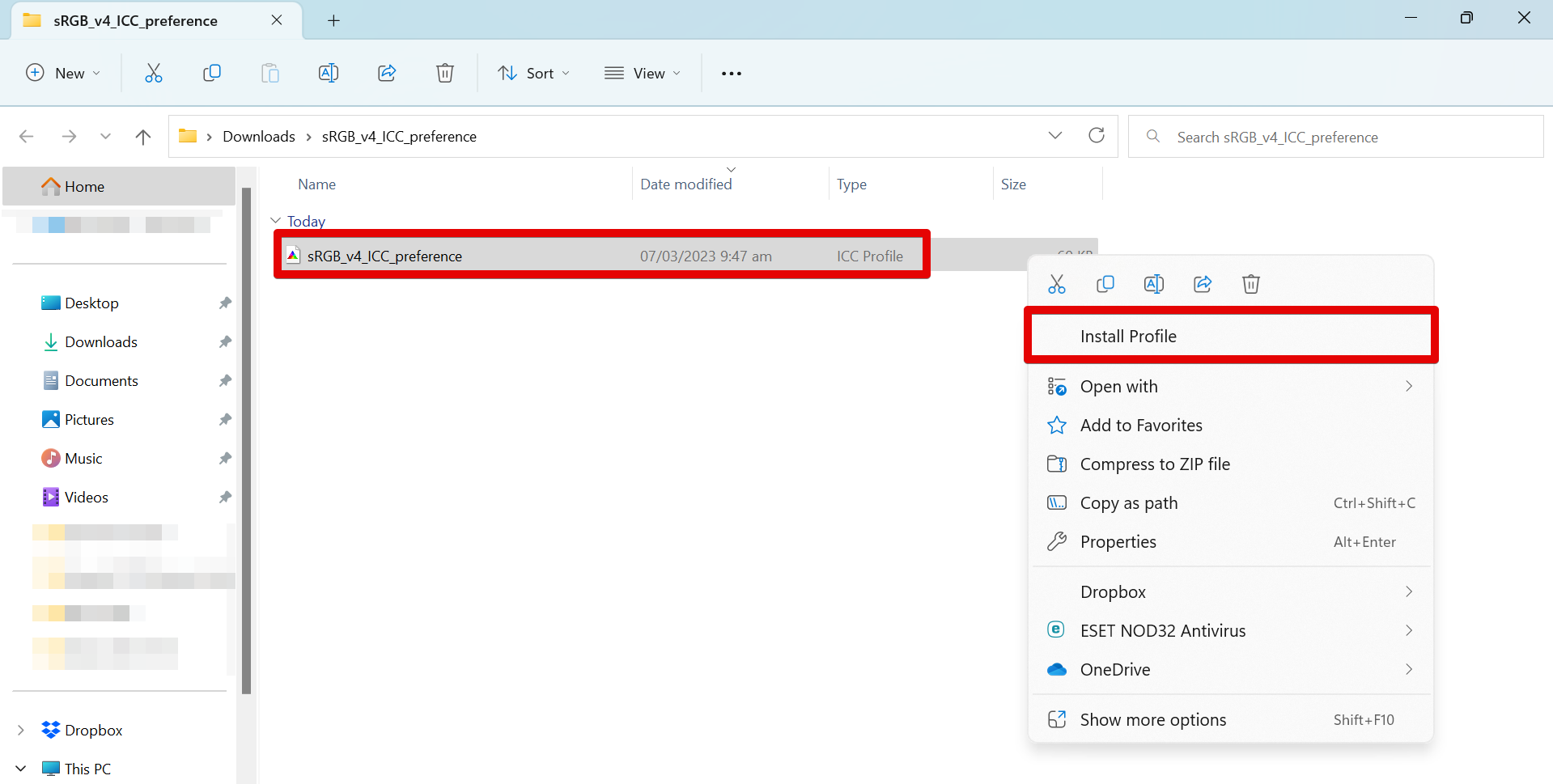Select the sRGB_v4_ICC_preference file name
Image resolution: width=1553 pixels, height=784 pixels.
coord(384,256)
